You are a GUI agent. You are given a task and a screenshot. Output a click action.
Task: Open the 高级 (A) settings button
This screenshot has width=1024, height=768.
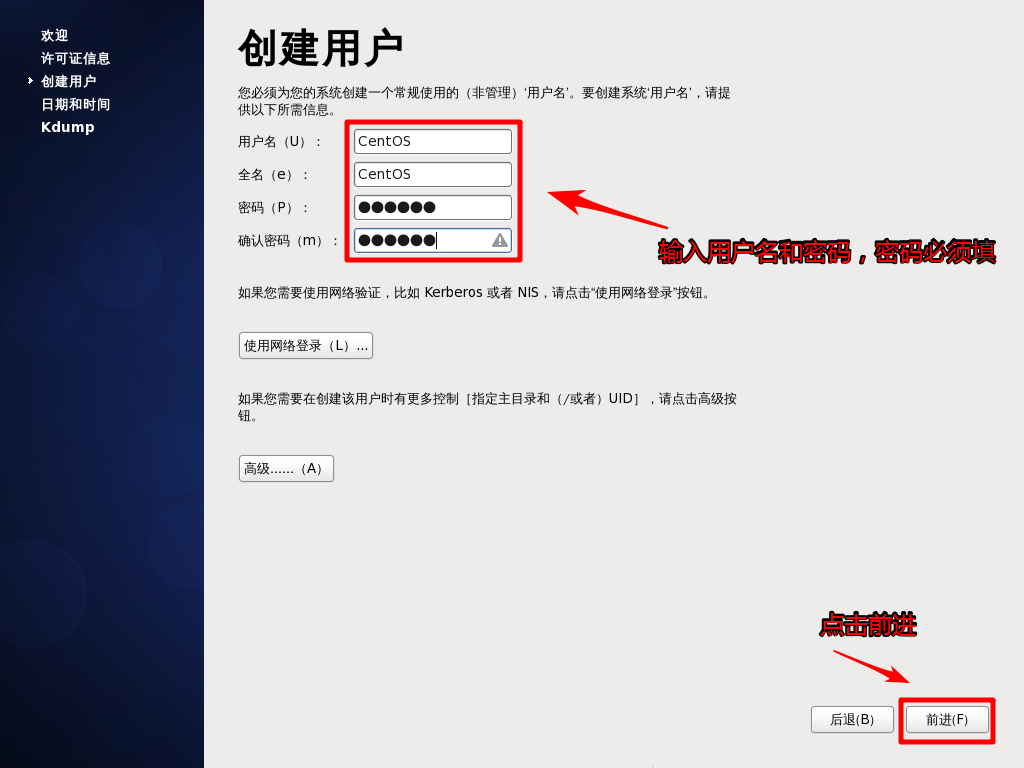pos(286,468)
